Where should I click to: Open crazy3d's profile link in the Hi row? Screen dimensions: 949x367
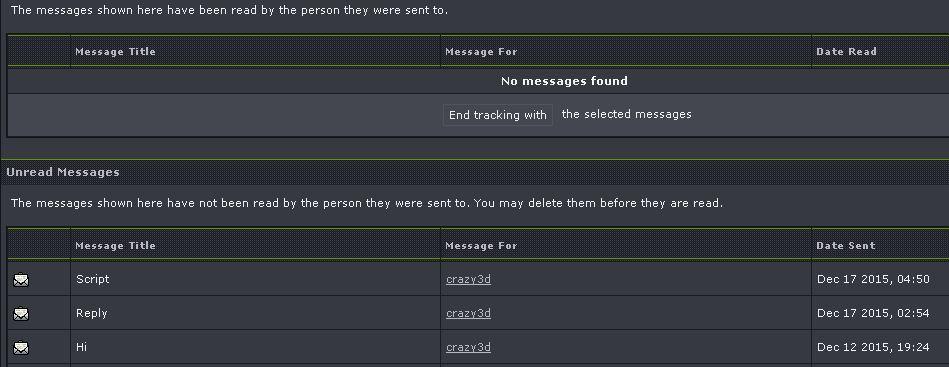tap(468, 347)
